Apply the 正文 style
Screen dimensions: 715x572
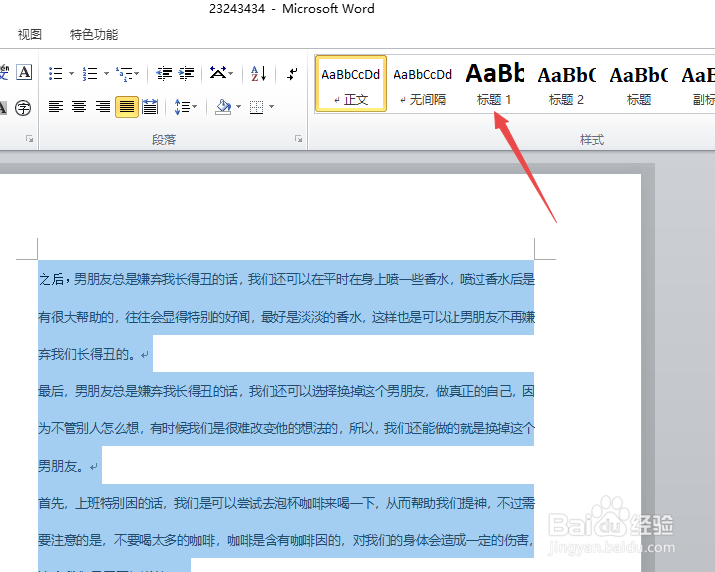(x=351, y=84)
